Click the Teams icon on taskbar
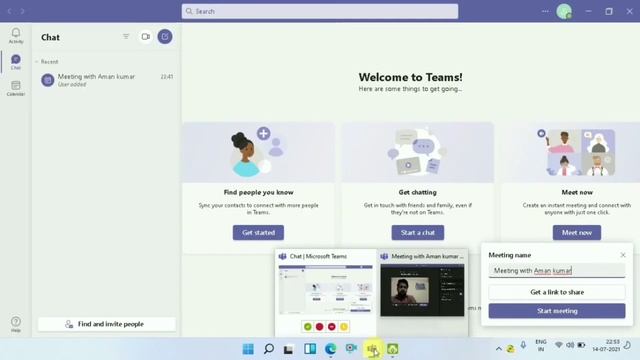This screenshot has height=360, width=640. tap(373, 349)
